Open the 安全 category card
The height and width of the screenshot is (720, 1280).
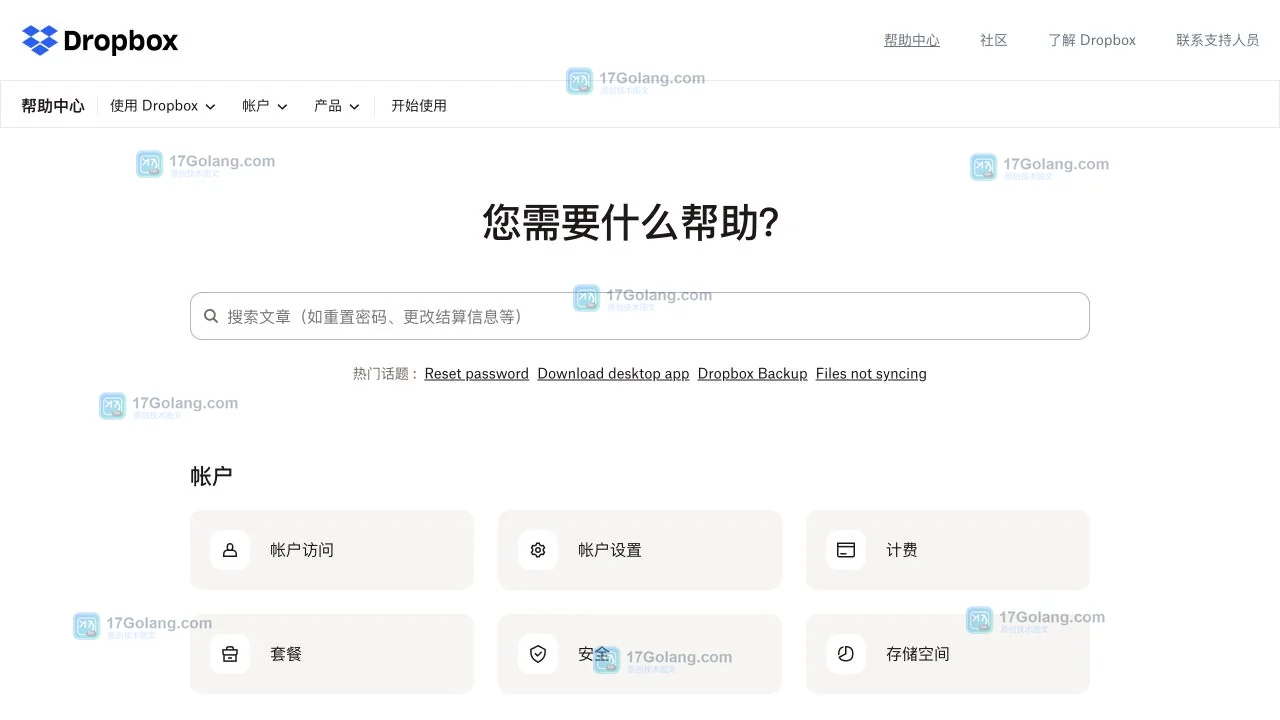click(x=640, y=654)
